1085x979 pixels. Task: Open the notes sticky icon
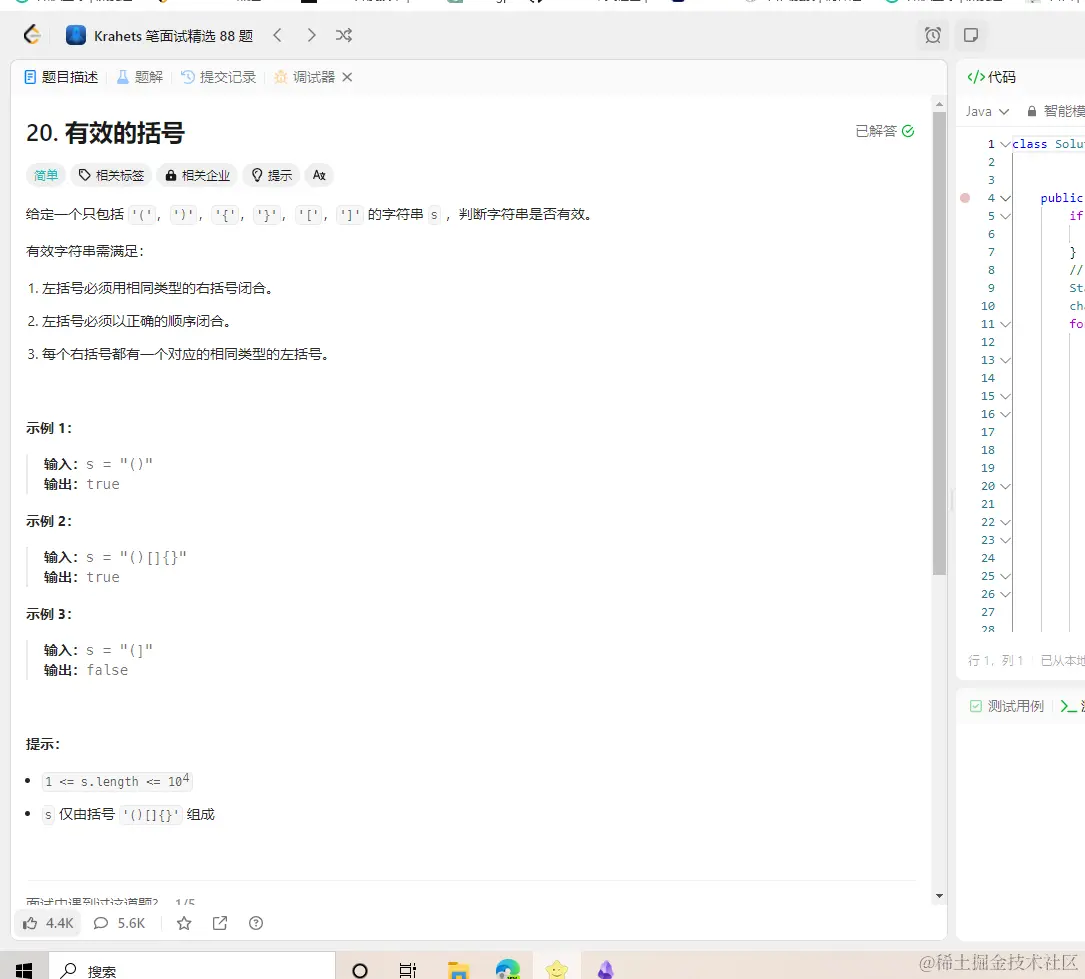[x=971, y=35]
